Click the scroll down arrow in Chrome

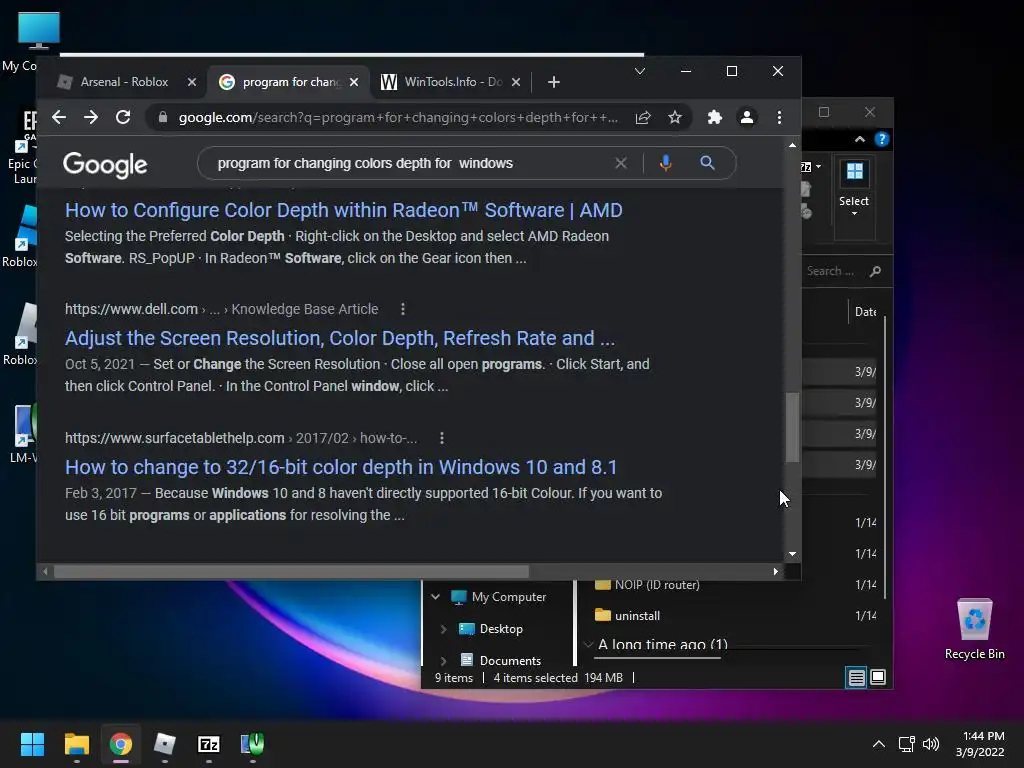pyautogui.click(x=792, y=554)
